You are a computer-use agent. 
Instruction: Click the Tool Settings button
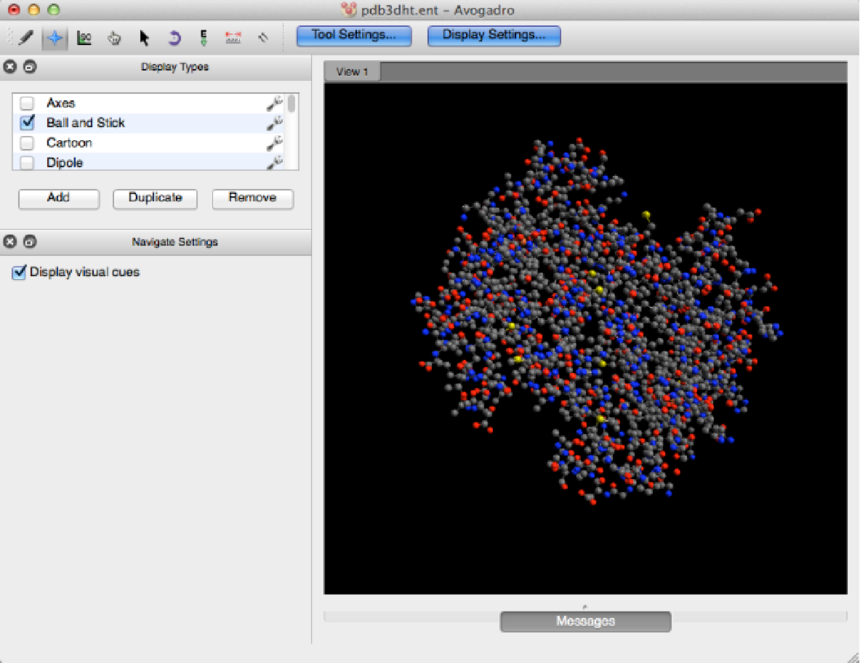click(354, 35)
